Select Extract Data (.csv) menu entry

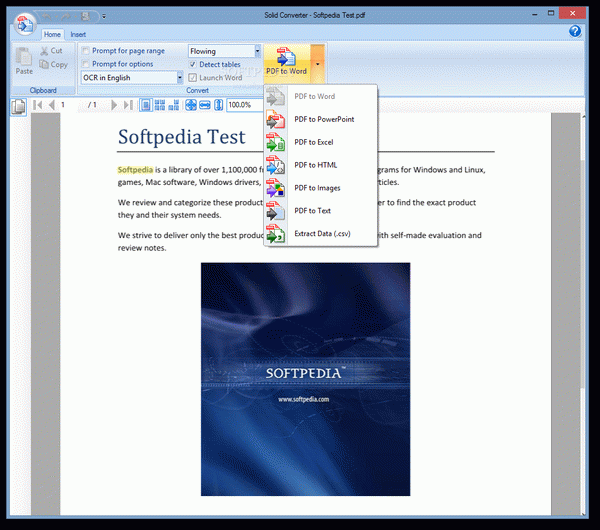coord(321,233)
